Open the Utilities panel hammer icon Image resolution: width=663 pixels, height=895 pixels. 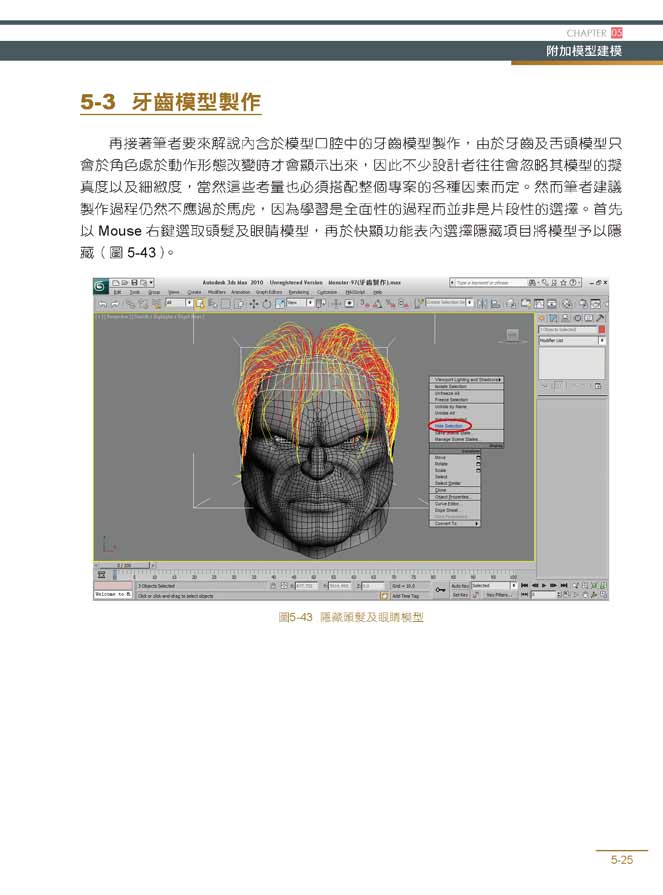click(600, 318)
